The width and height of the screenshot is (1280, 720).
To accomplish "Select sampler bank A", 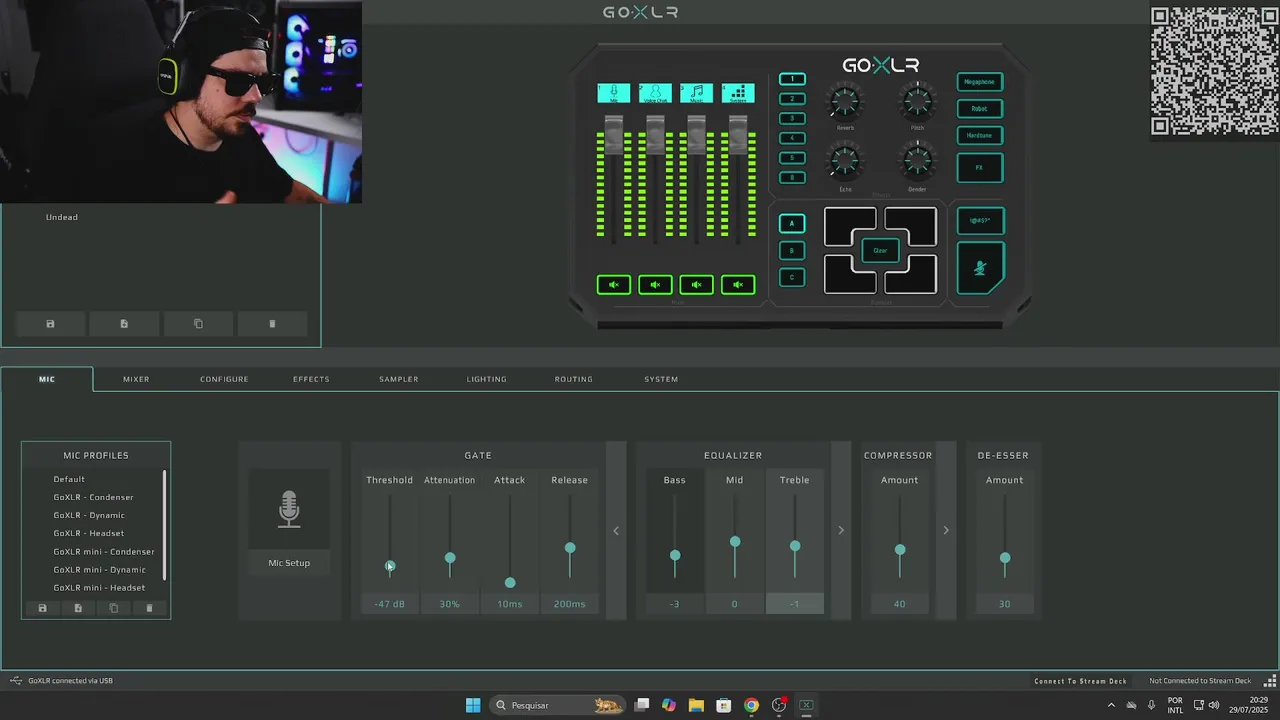I will coord(792,224).
